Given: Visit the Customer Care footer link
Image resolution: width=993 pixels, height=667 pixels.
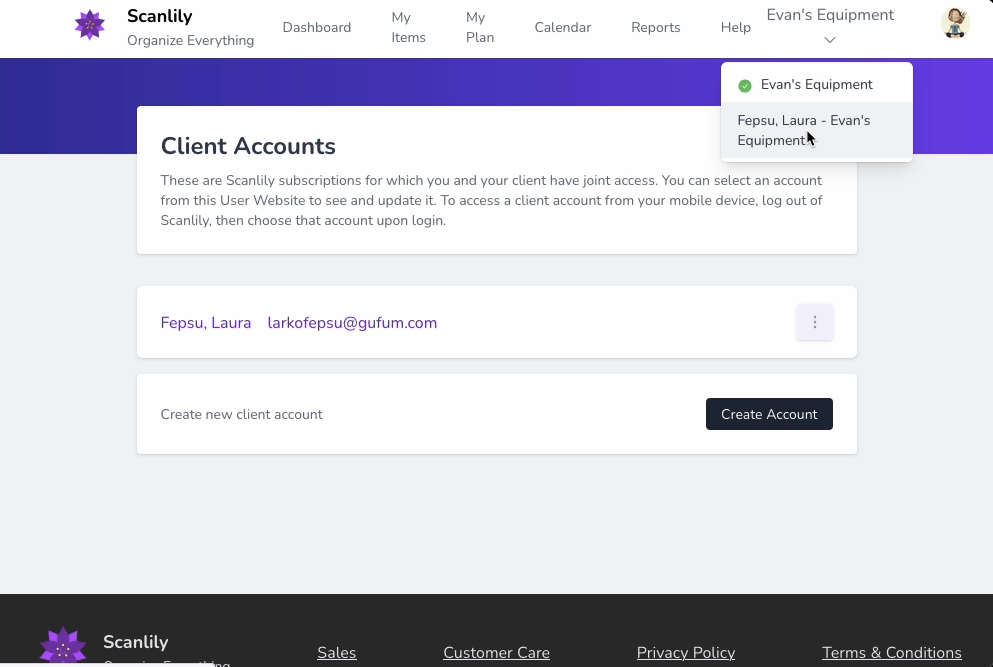Looking at the screenshot, I should pos(496,653).
